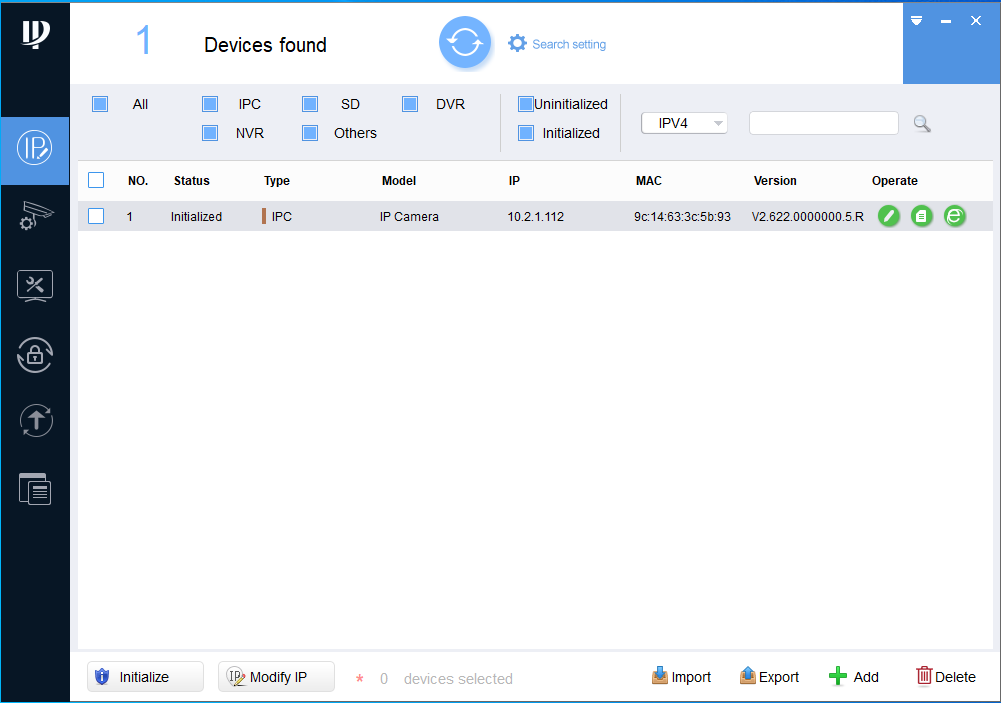
Task: Toggle the NVR filter checkbox
Action: pyautogui.click(x=209, y=133)
